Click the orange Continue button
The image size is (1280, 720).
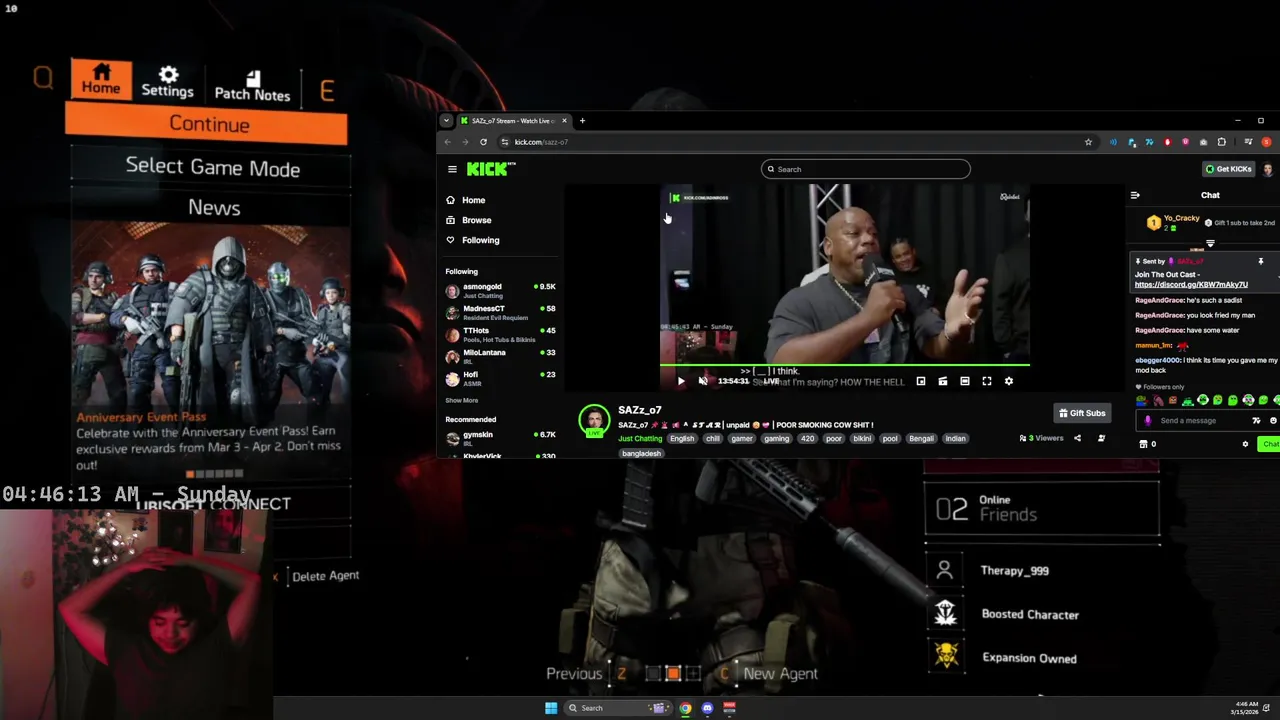pyautogui.click(x=208, y=124)
